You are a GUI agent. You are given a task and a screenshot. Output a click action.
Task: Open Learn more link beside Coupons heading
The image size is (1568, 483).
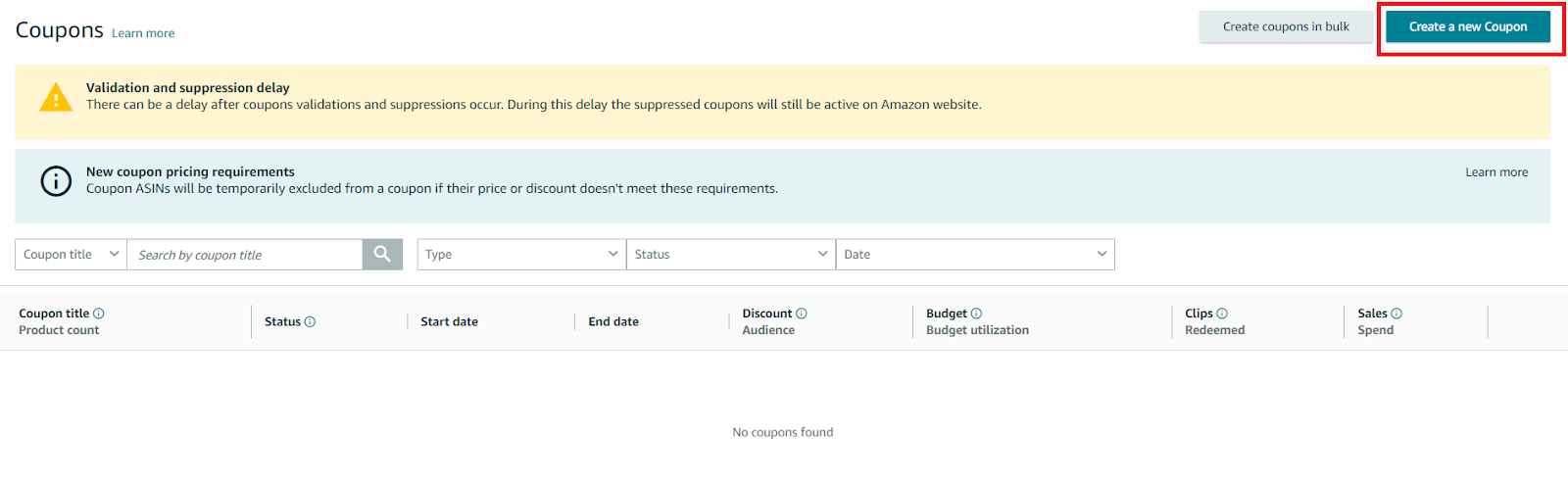[x=143, y=33]
